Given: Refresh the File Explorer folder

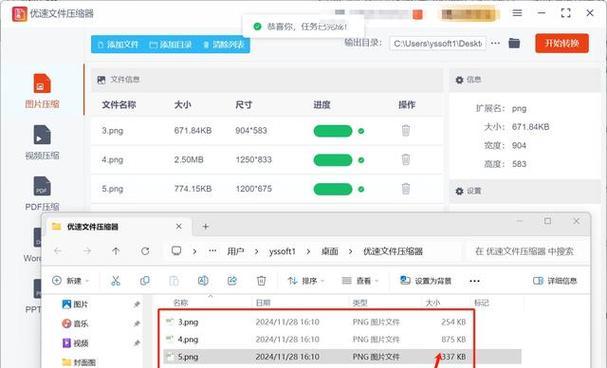Looking at the screenshot, I should pyautogui.click(x=145, y=251).
